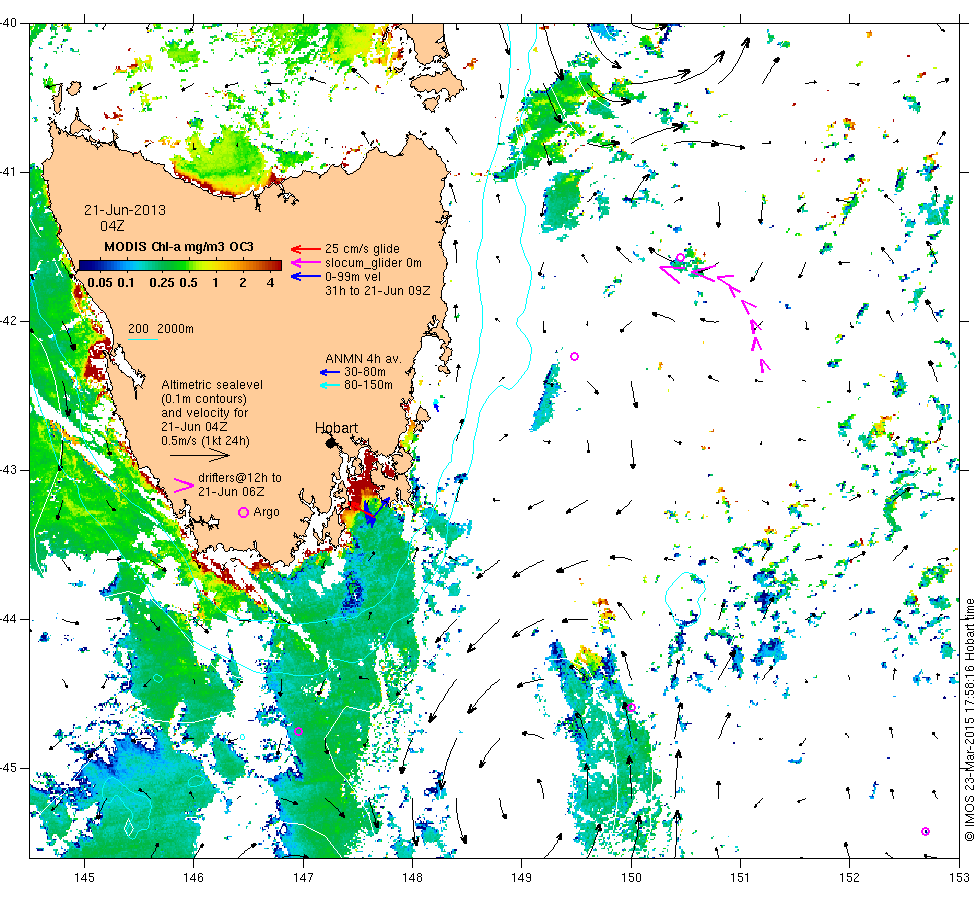Click the 'Argo' legend label

point(266,512)
